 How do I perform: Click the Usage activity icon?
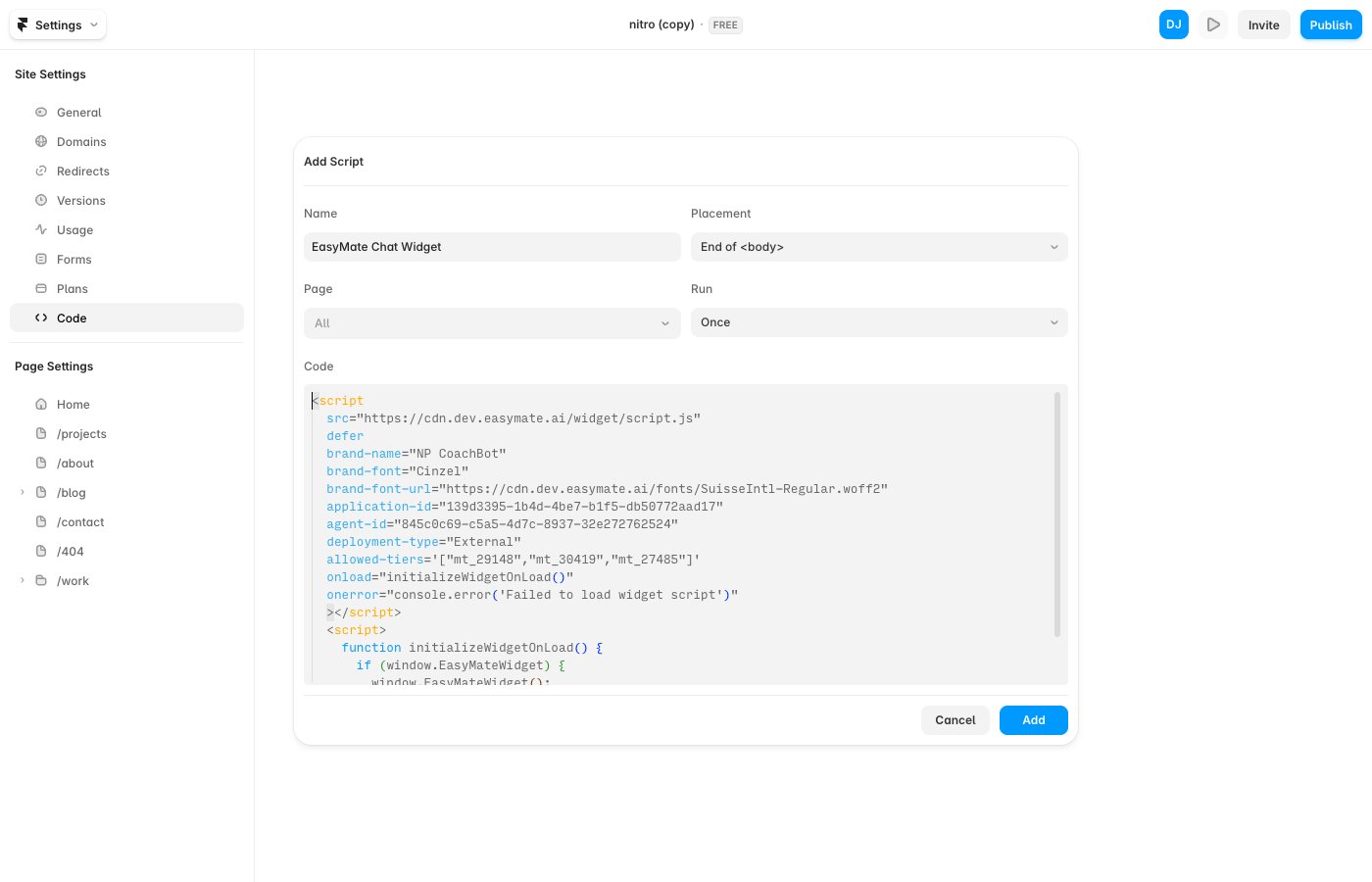(41, 229)
